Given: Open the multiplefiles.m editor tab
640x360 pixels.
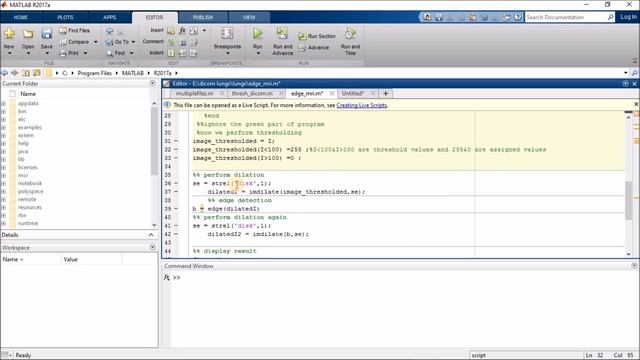Looking at the screenshot, I should tap(195, 93).
